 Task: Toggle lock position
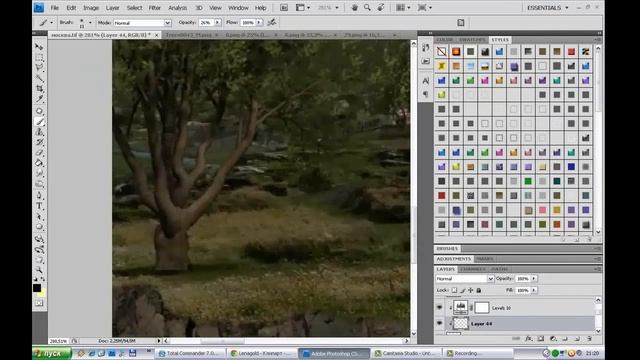pos(471,290)
